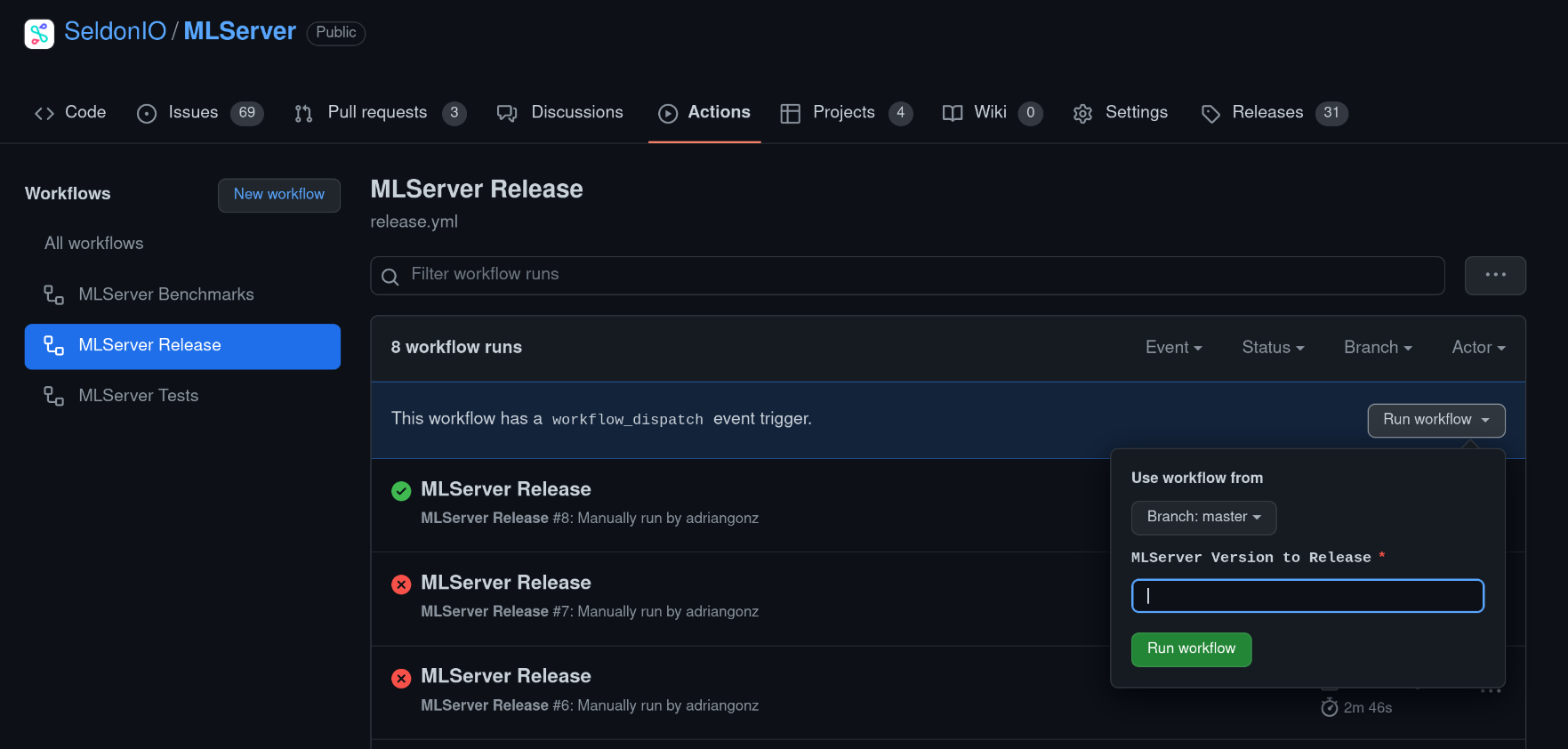The image size is (1568, 749).
Task: Open MLServer Release run #8 title
Action: point(505,489)
